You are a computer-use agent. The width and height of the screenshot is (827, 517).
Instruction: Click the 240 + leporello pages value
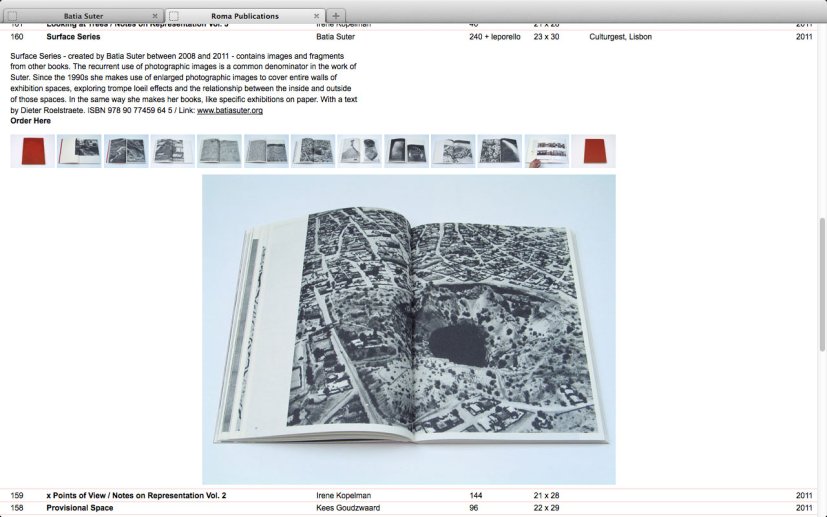tap(495, 37)
